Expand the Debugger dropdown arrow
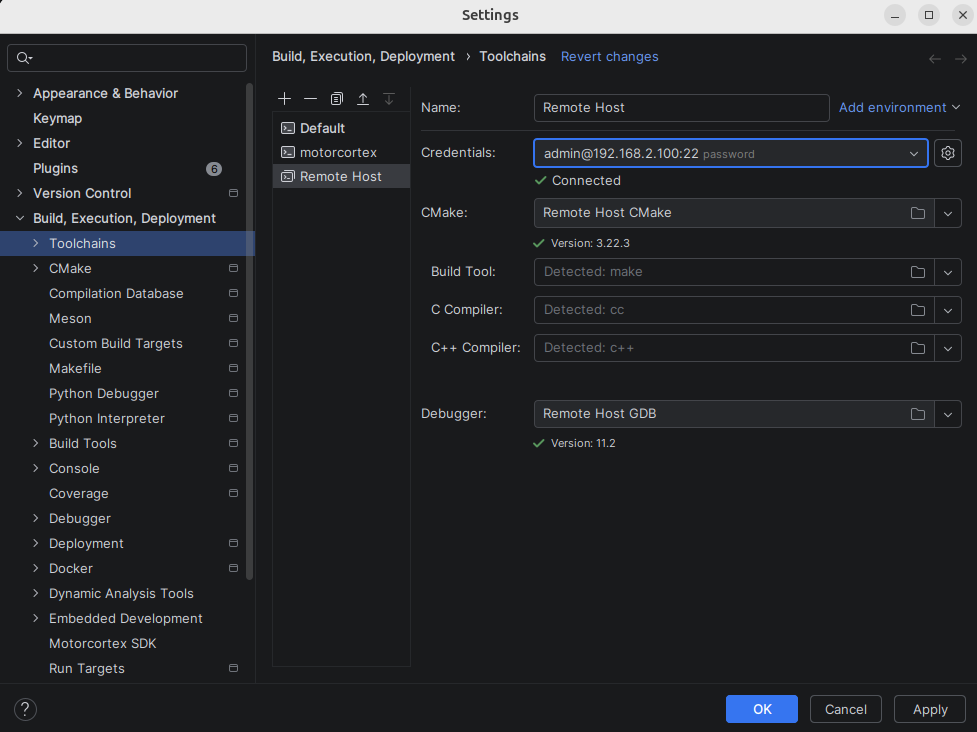The image size is (977, 732). (x=948, y=414)
